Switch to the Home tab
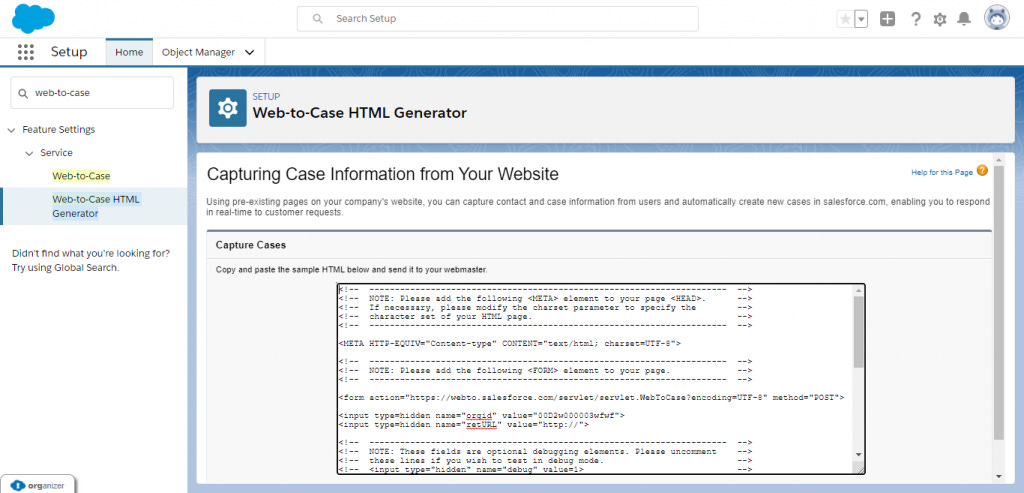 (x=129, y=52)
